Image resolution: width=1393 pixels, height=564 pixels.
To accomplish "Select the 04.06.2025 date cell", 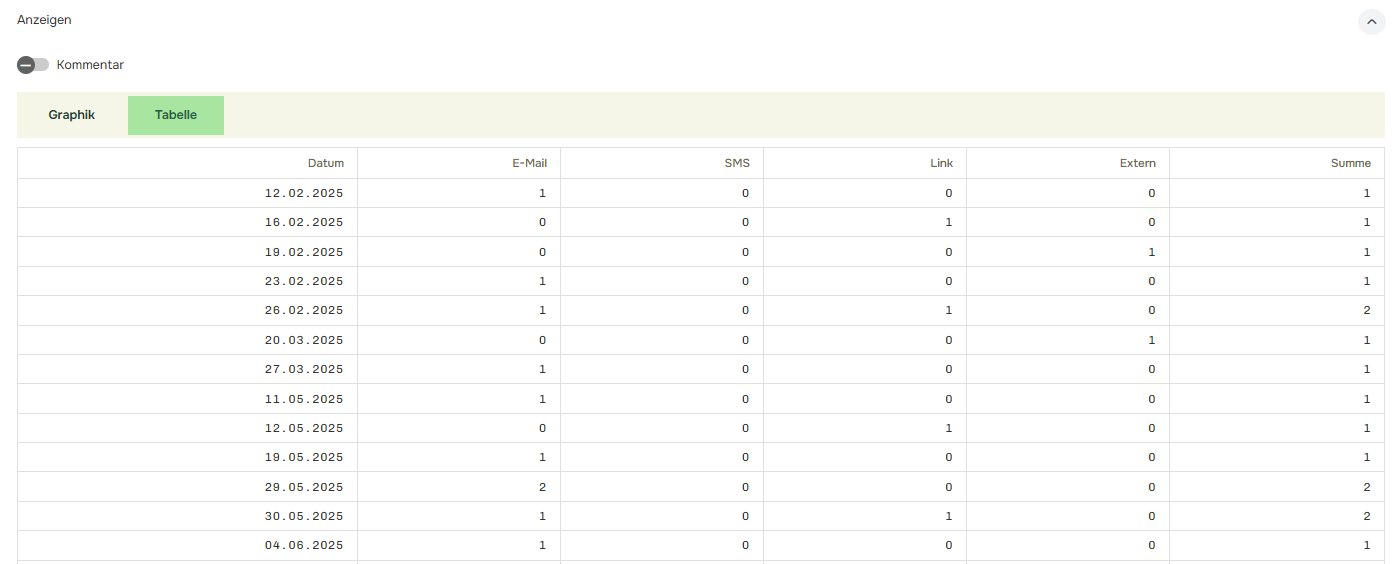I will (303, 545).
